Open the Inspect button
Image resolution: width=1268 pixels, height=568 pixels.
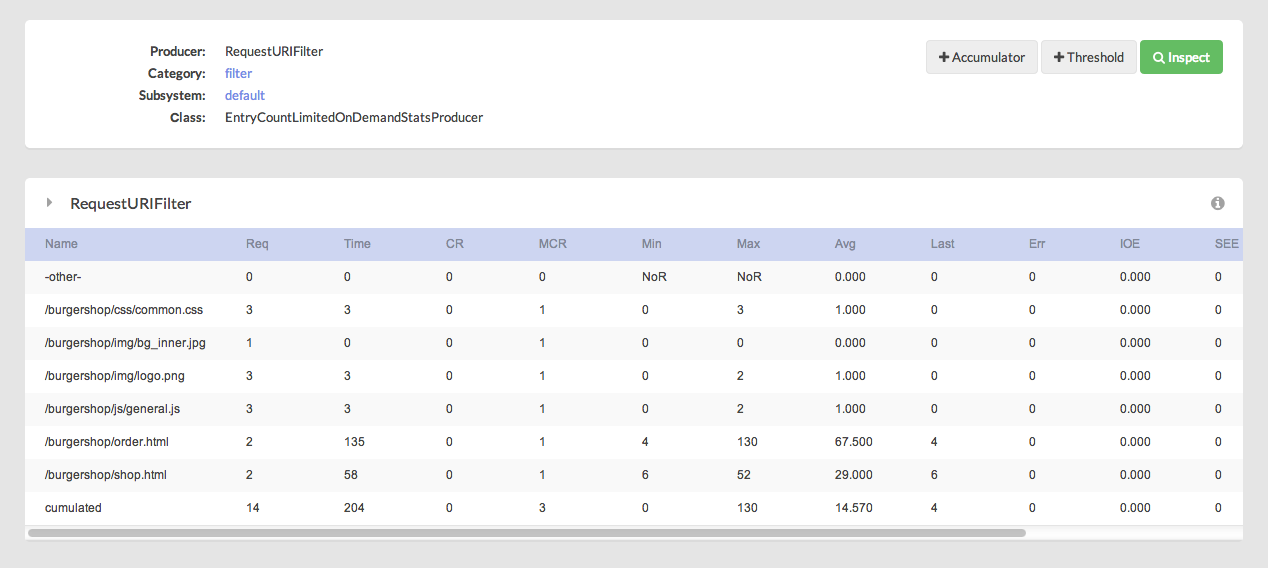(1181, 57)
